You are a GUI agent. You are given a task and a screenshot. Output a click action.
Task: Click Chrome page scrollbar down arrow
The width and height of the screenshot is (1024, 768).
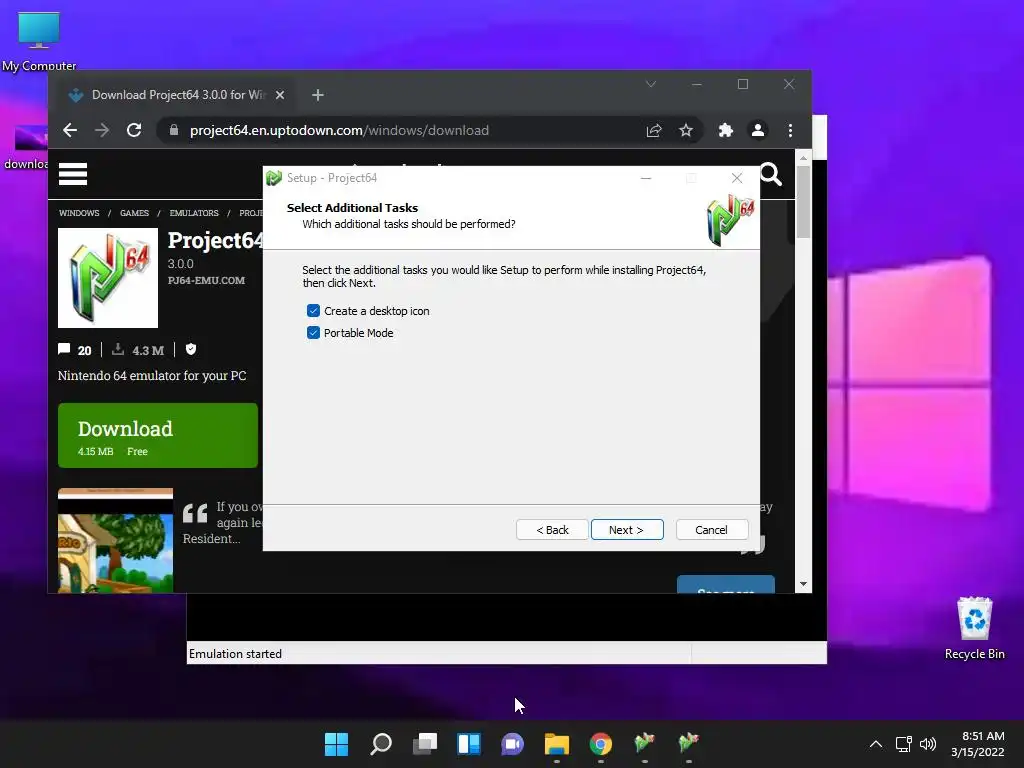coord(803,584)
